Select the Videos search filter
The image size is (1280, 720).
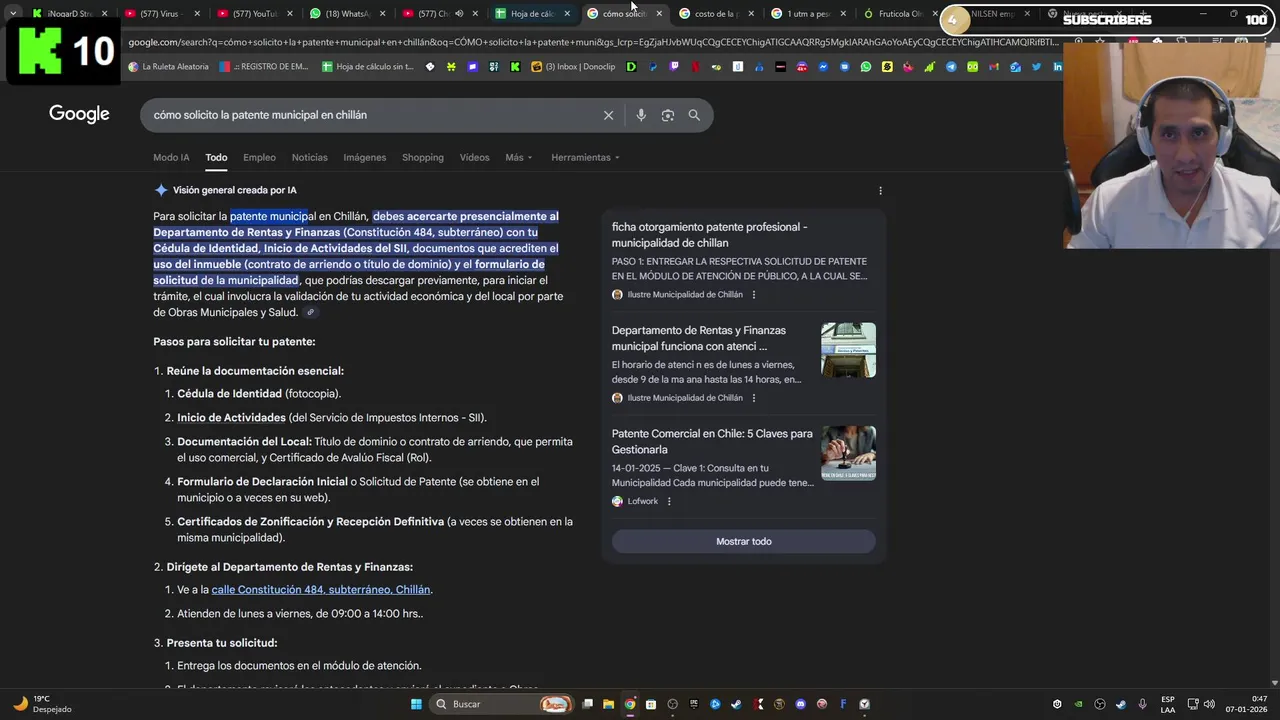(x=474, y=157)
